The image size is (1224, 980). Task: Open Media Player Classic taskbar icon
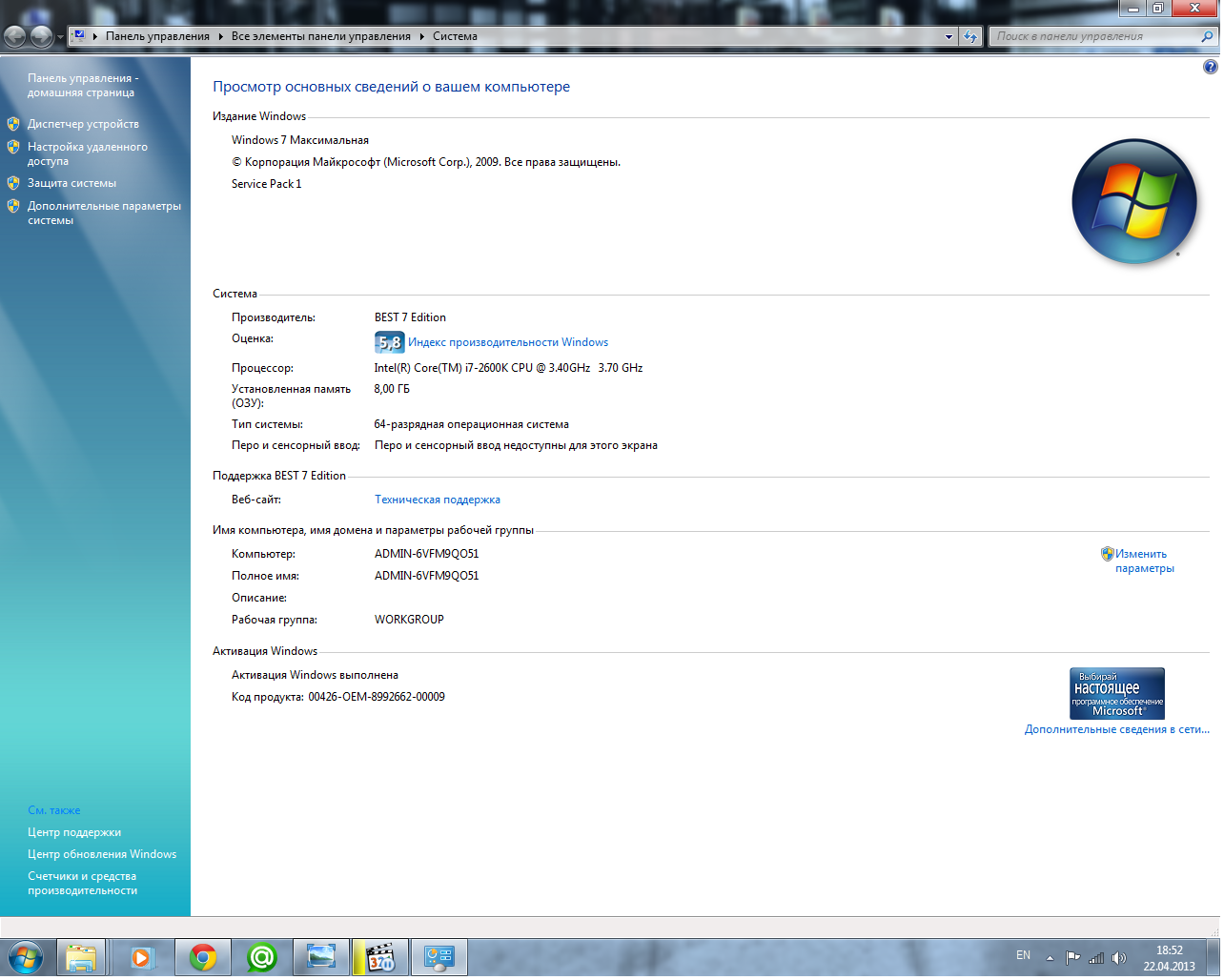380,958
